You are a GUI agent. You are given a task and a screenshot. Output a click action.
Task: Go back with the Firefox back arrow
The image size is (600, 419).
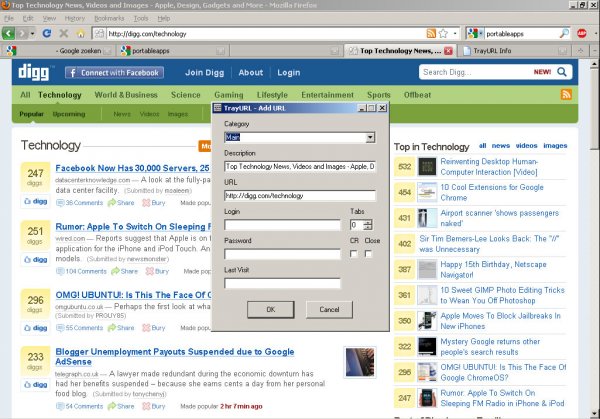tap(8, 34)
